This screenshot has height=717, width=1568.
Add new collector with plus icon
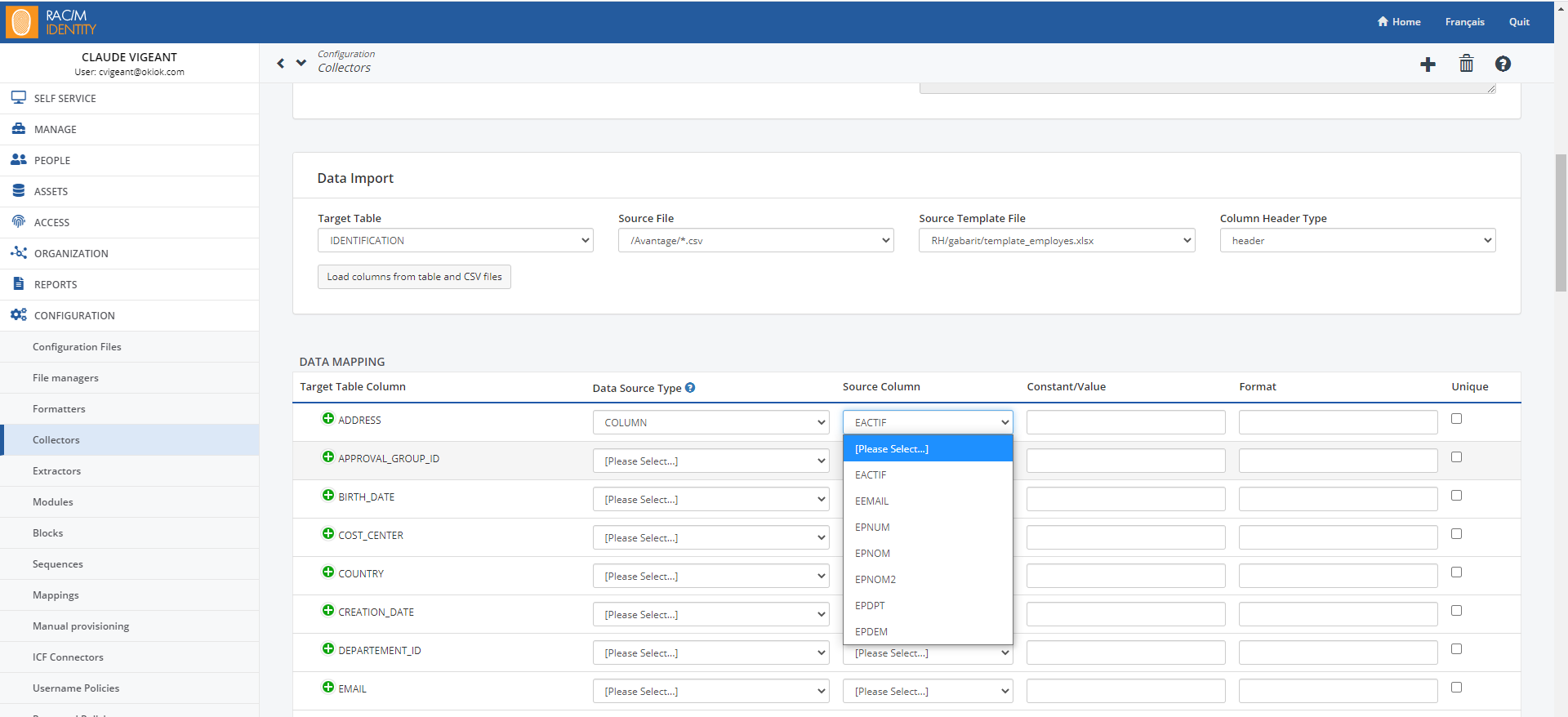[1428, 65]
